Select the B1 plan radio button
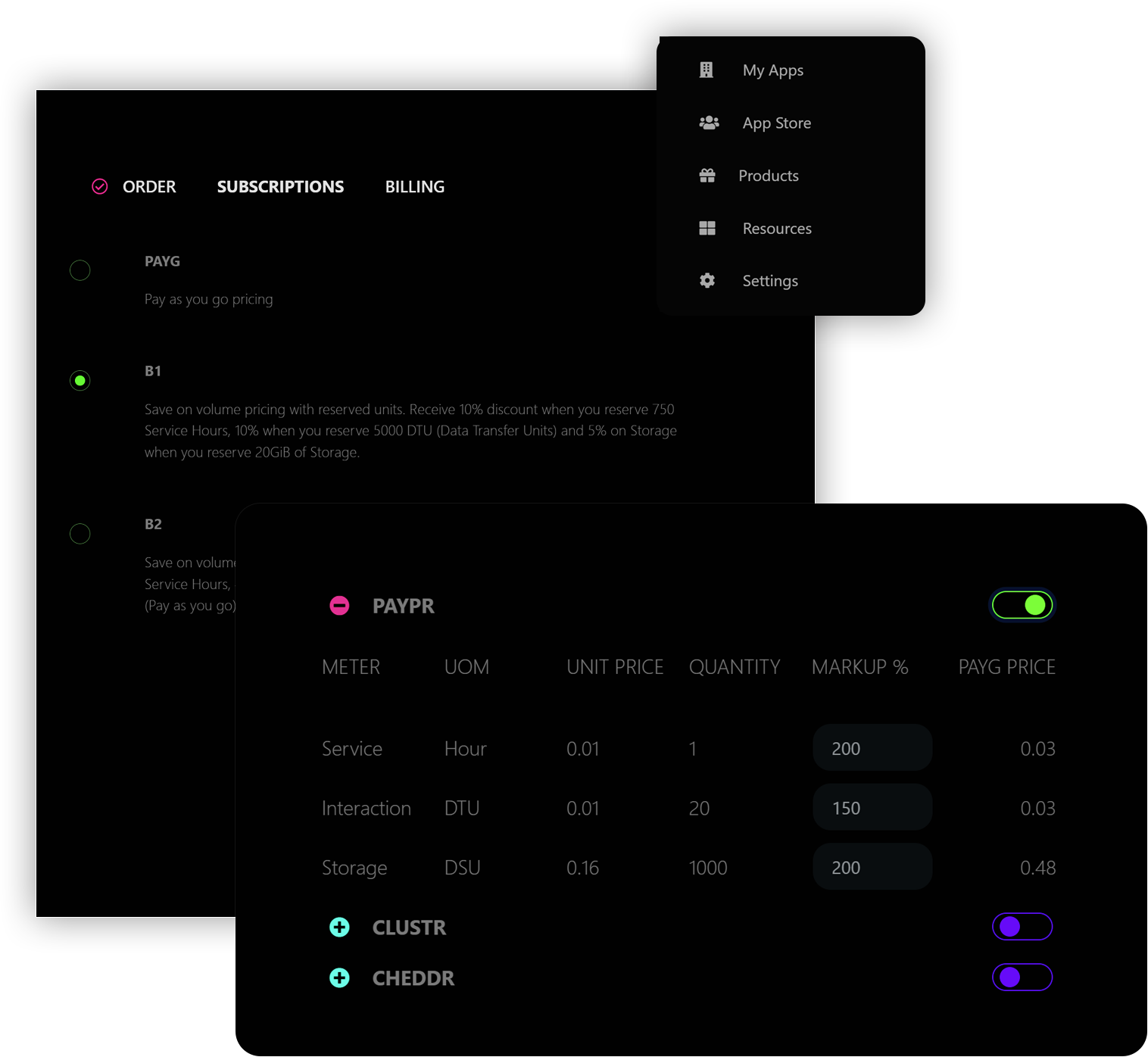Screen dimensions: 1148x1057 pos(80,380)
